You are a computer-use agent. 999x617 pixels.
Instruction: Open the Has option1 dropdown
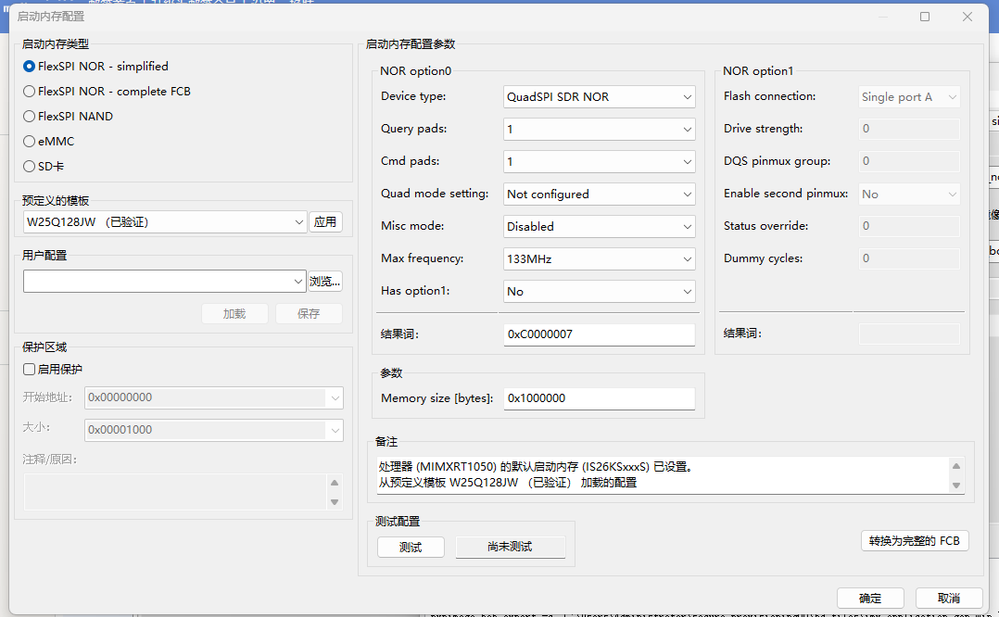tap(599, 291)
